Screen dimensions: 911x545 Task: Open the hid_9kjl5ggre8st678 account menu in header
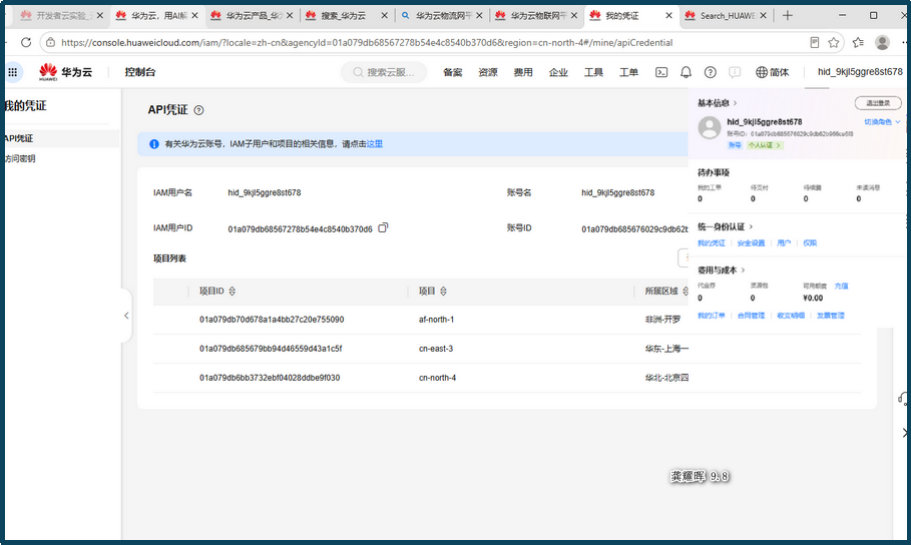[x=860, y=72]
